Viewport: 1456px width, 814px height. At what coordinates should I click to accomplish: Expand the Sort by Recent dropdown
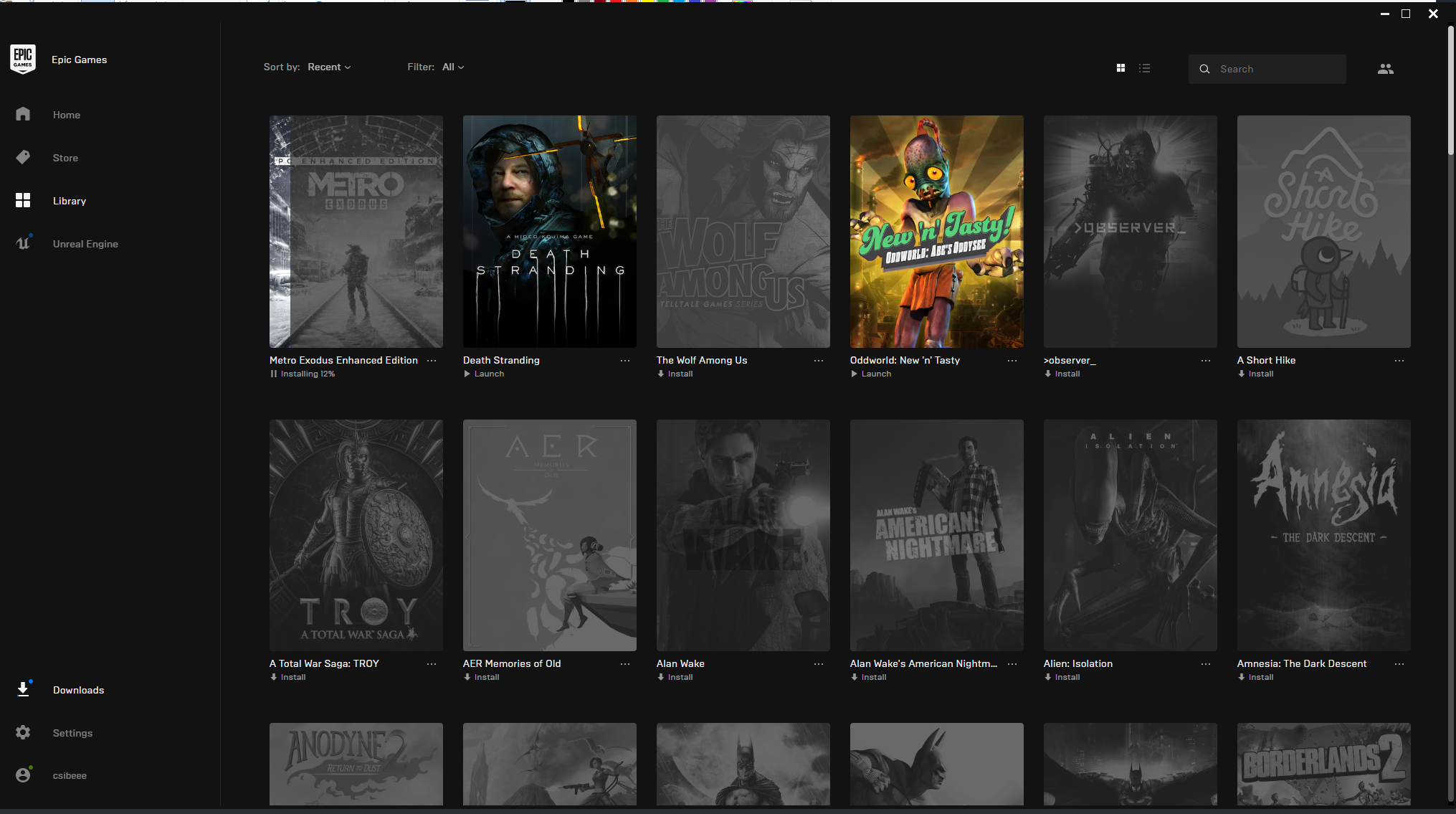coord(329,67)
